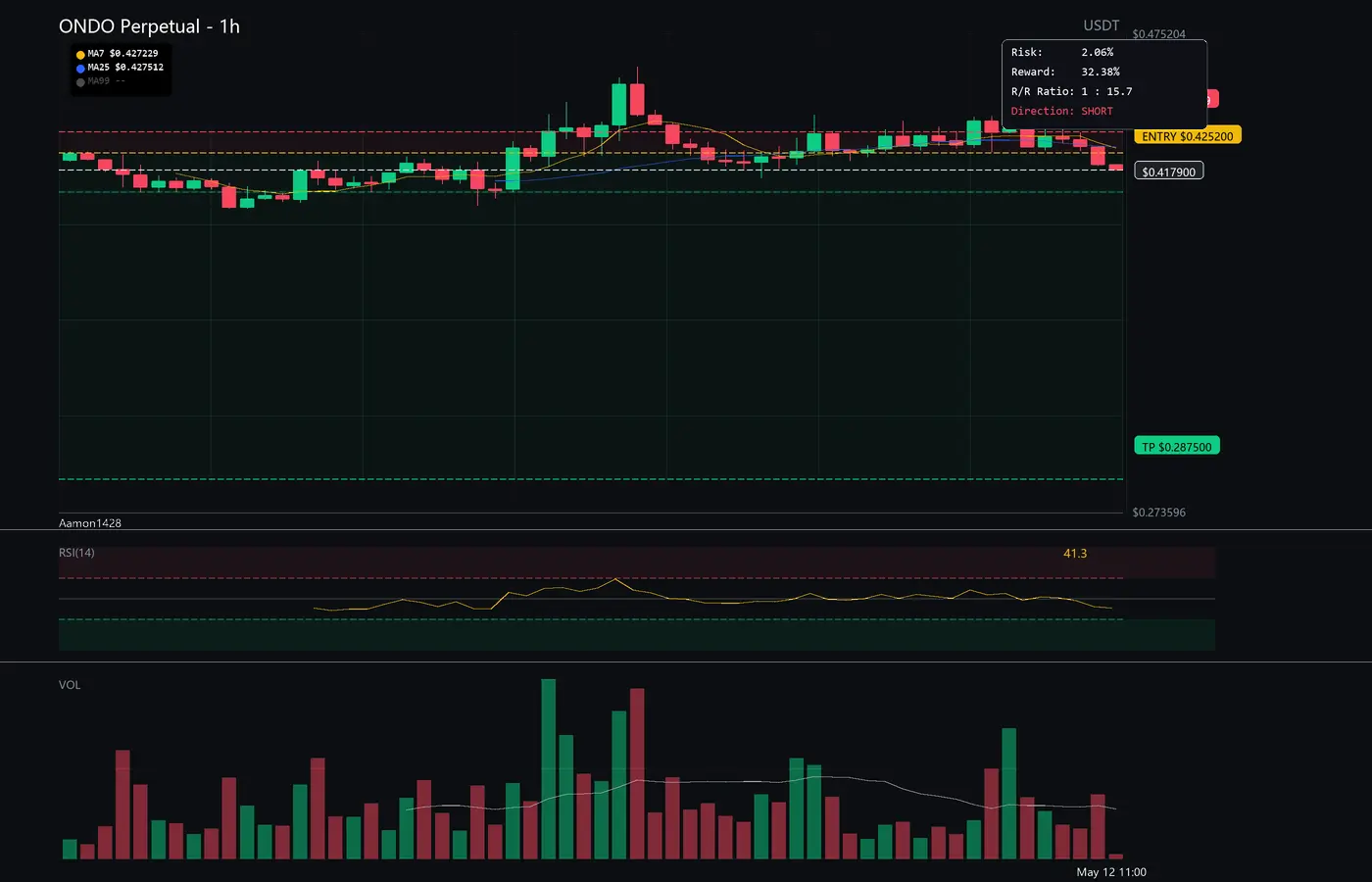Click the tallest red volume bar
The height and width of the screenshot is (882, 1372).
coord(637,774)
